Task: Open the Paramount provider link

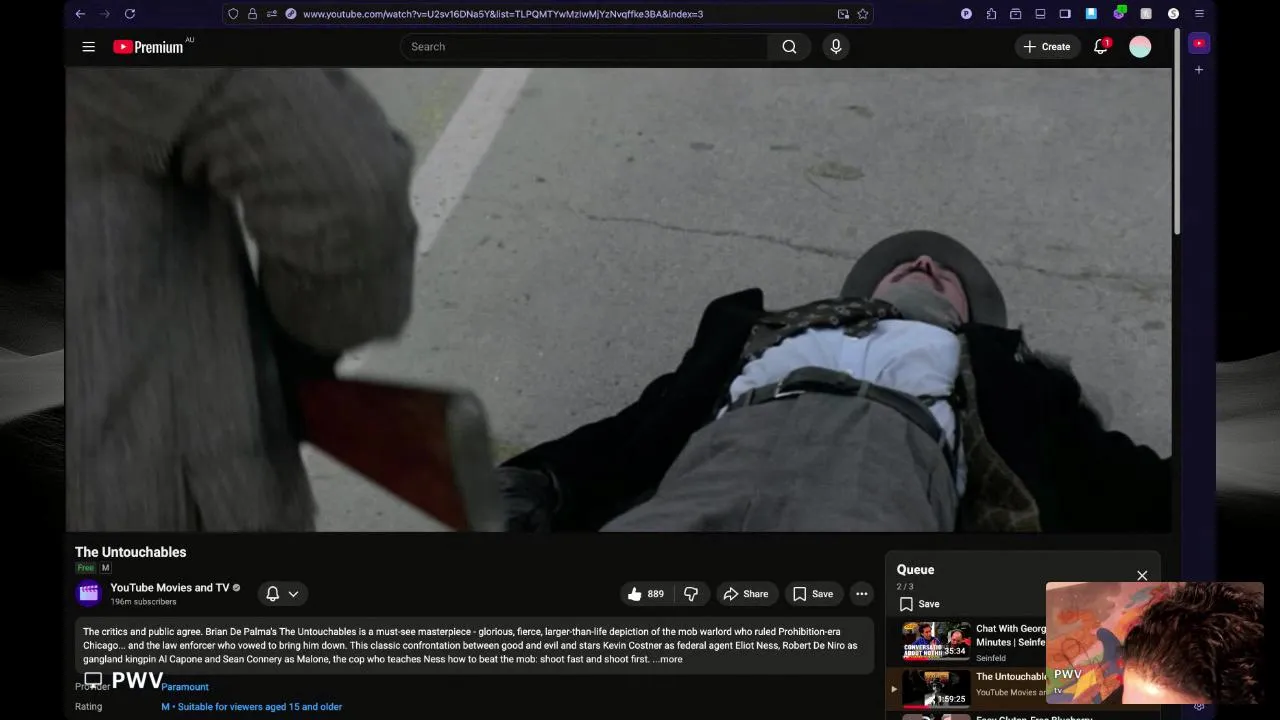Action: (x=185, y=687)
